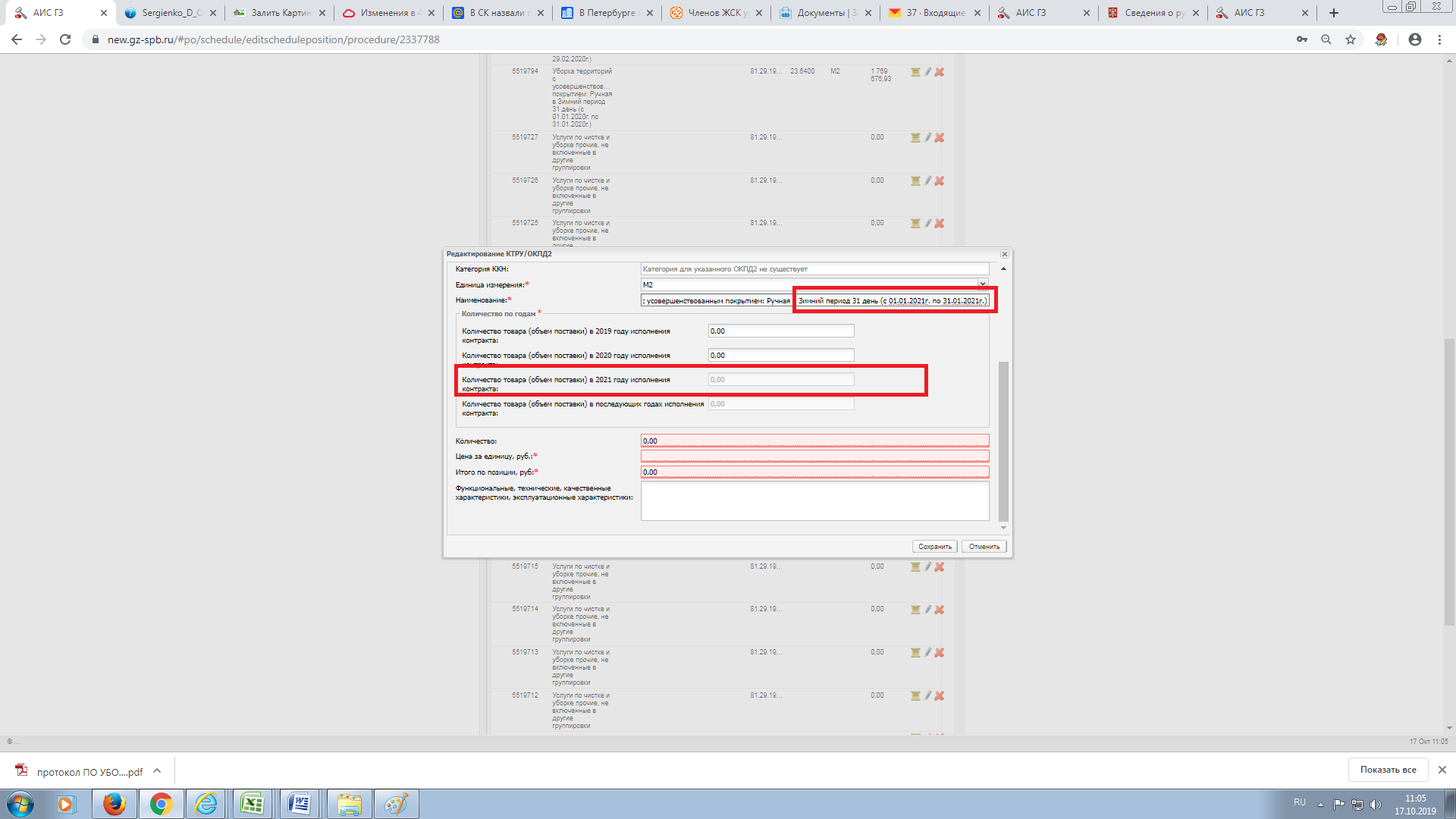Delete row 5519714 with red cross
Viewport: 1456px width, 819px height.
coord(940,610)
